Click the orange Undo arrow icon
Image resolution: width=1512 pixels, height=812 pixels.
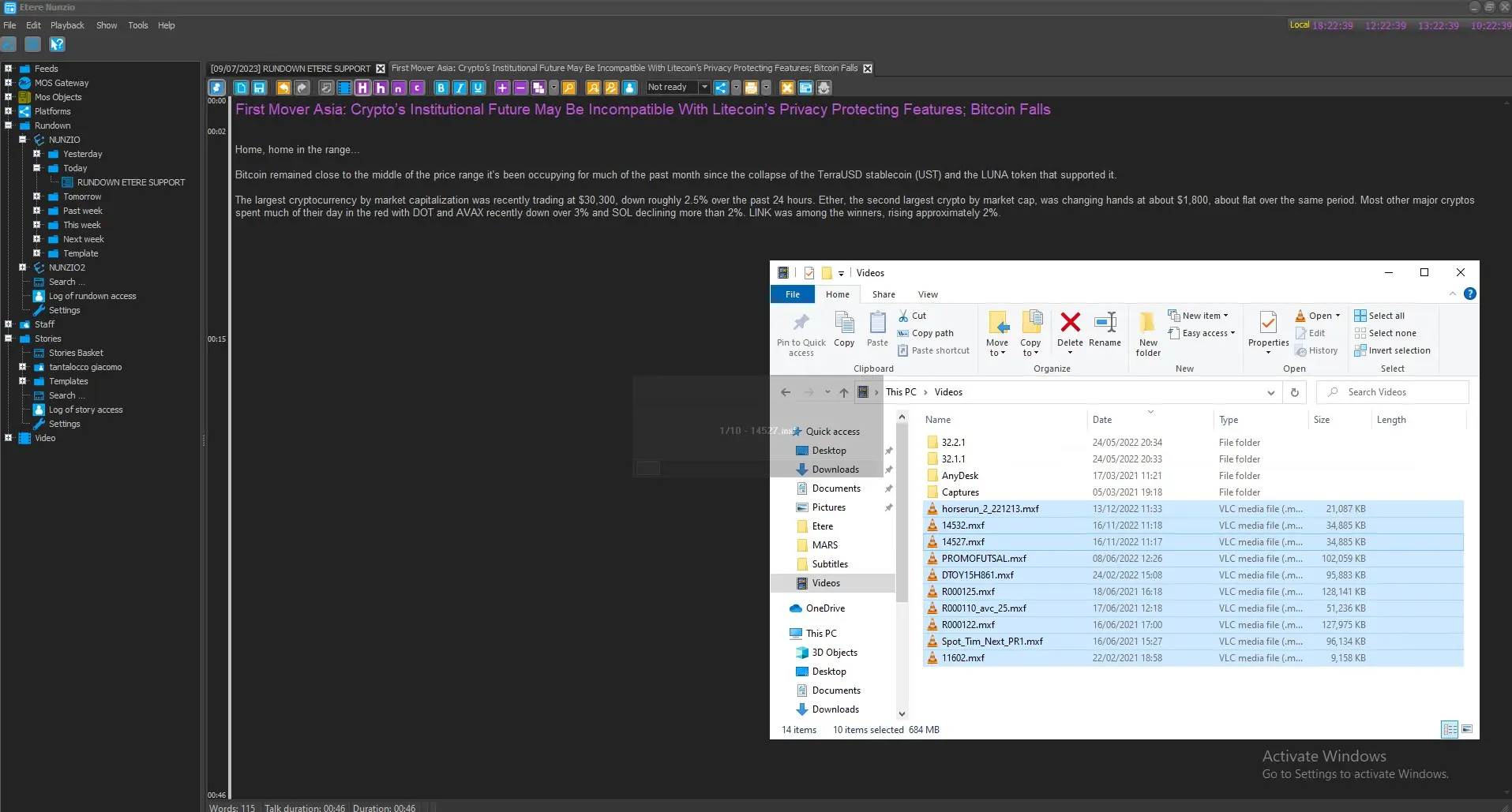(x=283, y=88)
